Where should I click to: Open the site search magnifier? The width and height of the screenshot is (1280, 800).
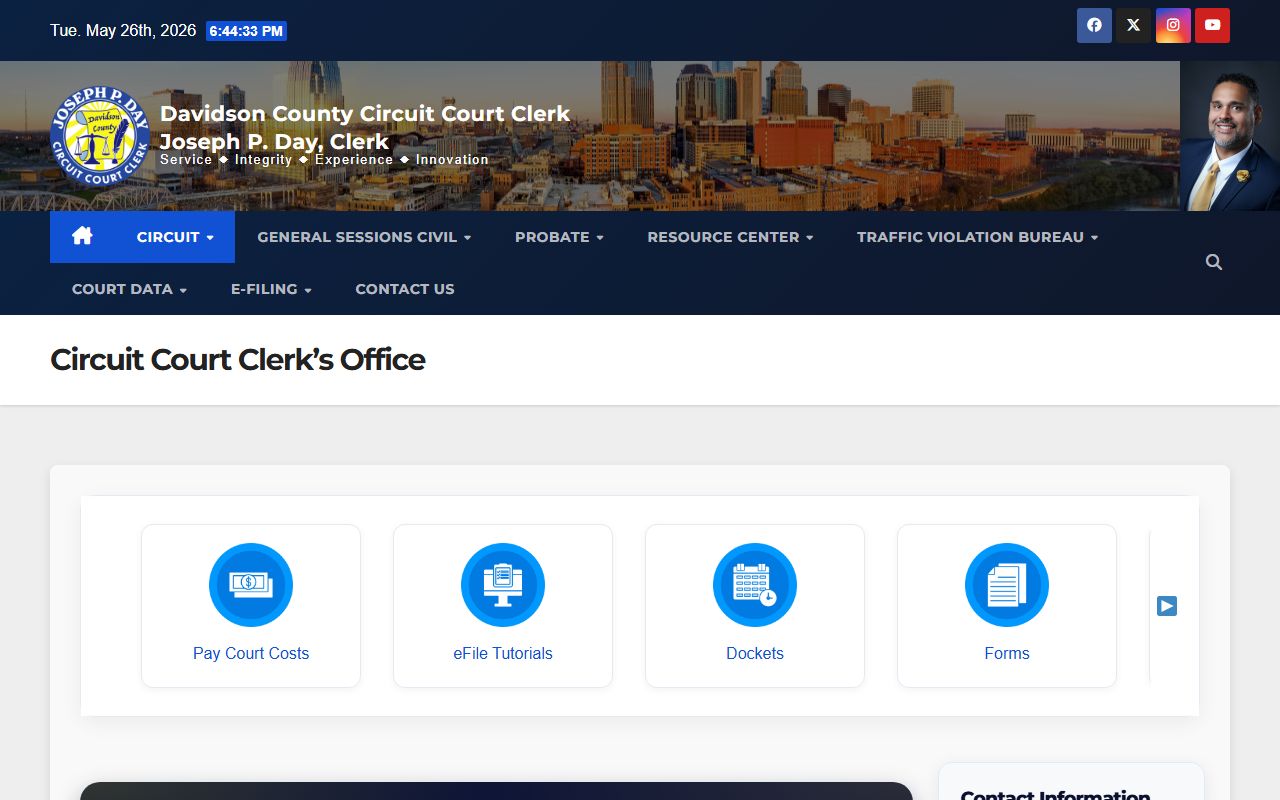click(1214, 262)
